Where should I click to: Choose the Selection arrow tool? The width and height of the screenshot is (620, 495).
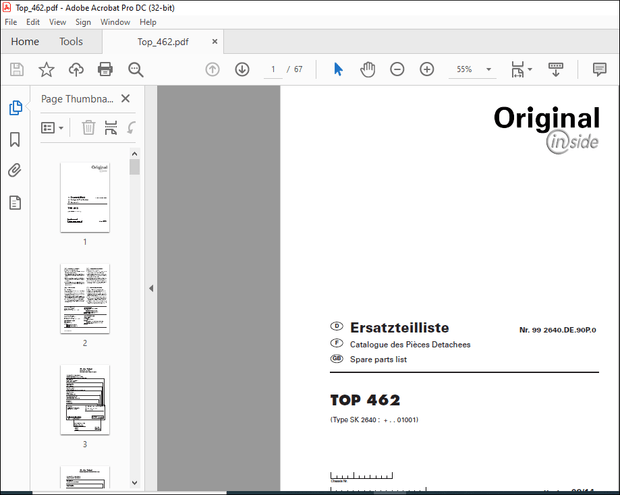[x=338, y=70]
